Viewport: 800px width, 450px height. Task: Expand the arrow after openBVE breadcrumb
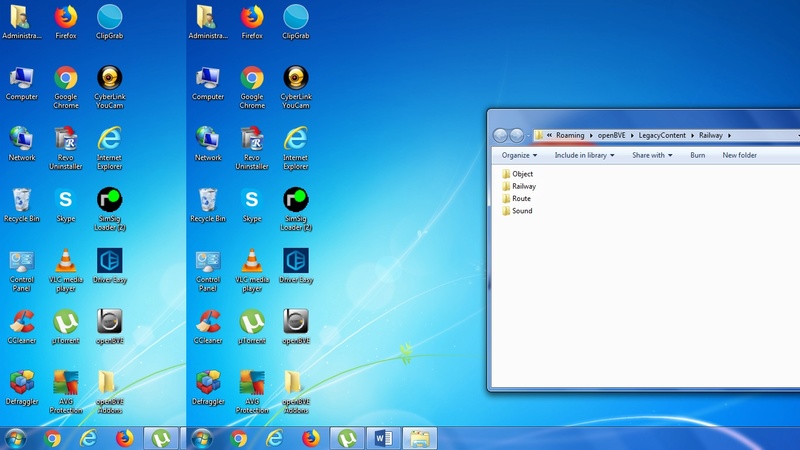[x=632, y=135]
